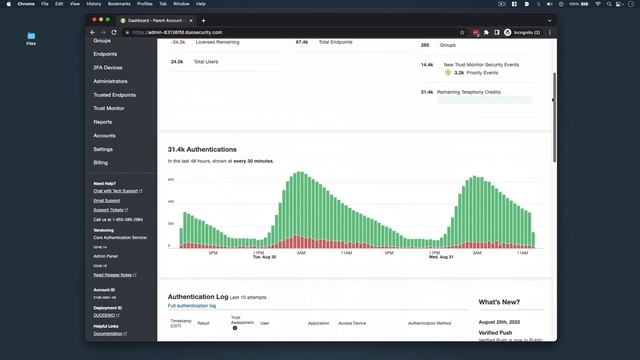The width and height of the screenshot is (640, 360).
Task: Open Groups in the sidebar
Action: (102, 40)
